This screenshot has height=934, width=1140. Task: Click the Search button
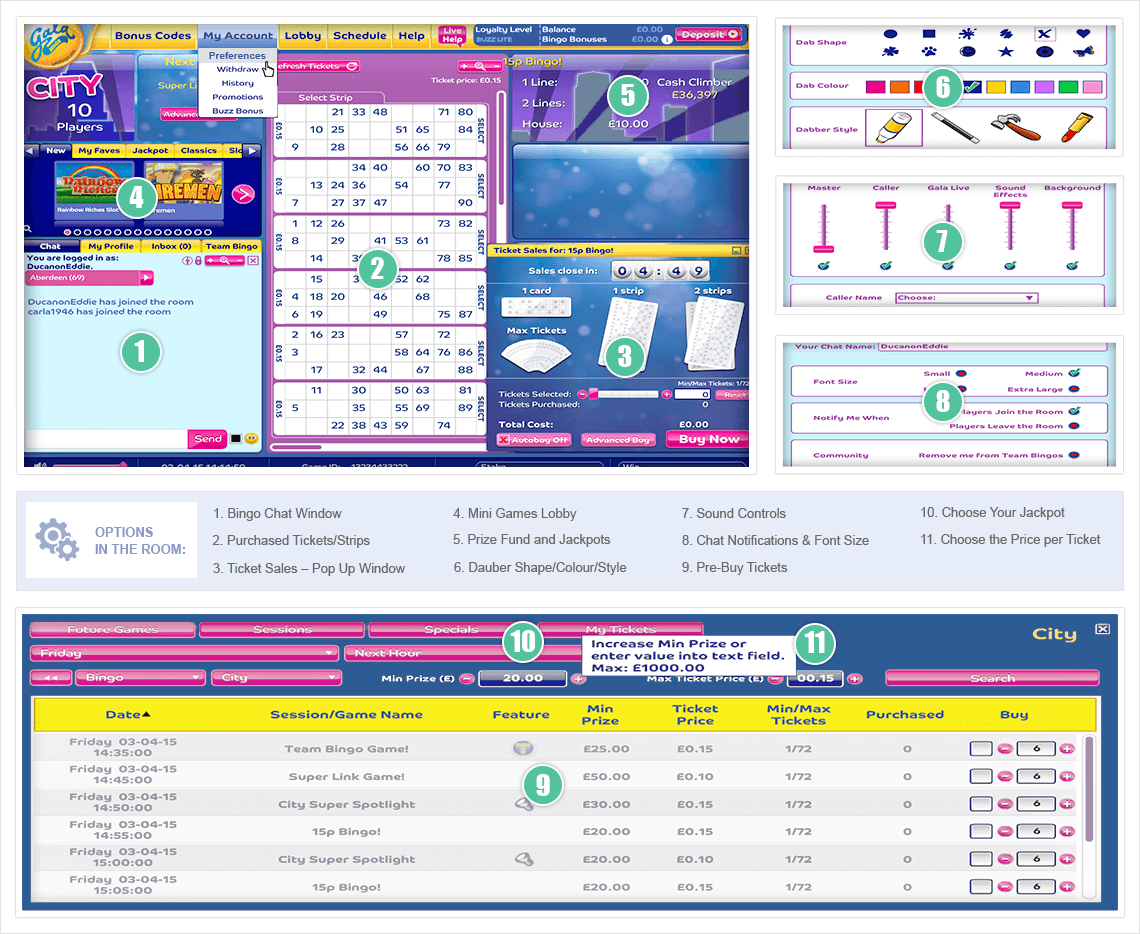[992, 678]
